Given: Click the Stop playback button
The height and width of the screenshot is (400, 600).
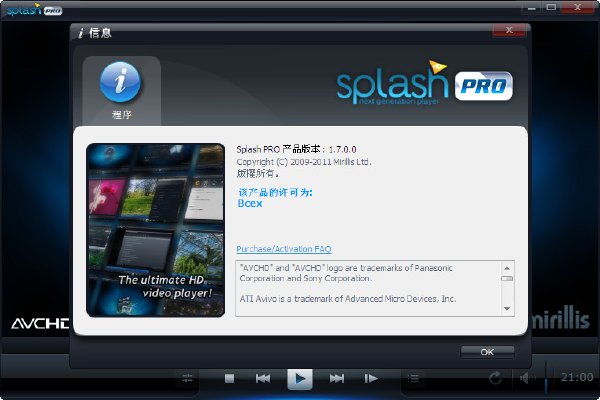Looking at the screenshot, I should (x=229, y=379).
